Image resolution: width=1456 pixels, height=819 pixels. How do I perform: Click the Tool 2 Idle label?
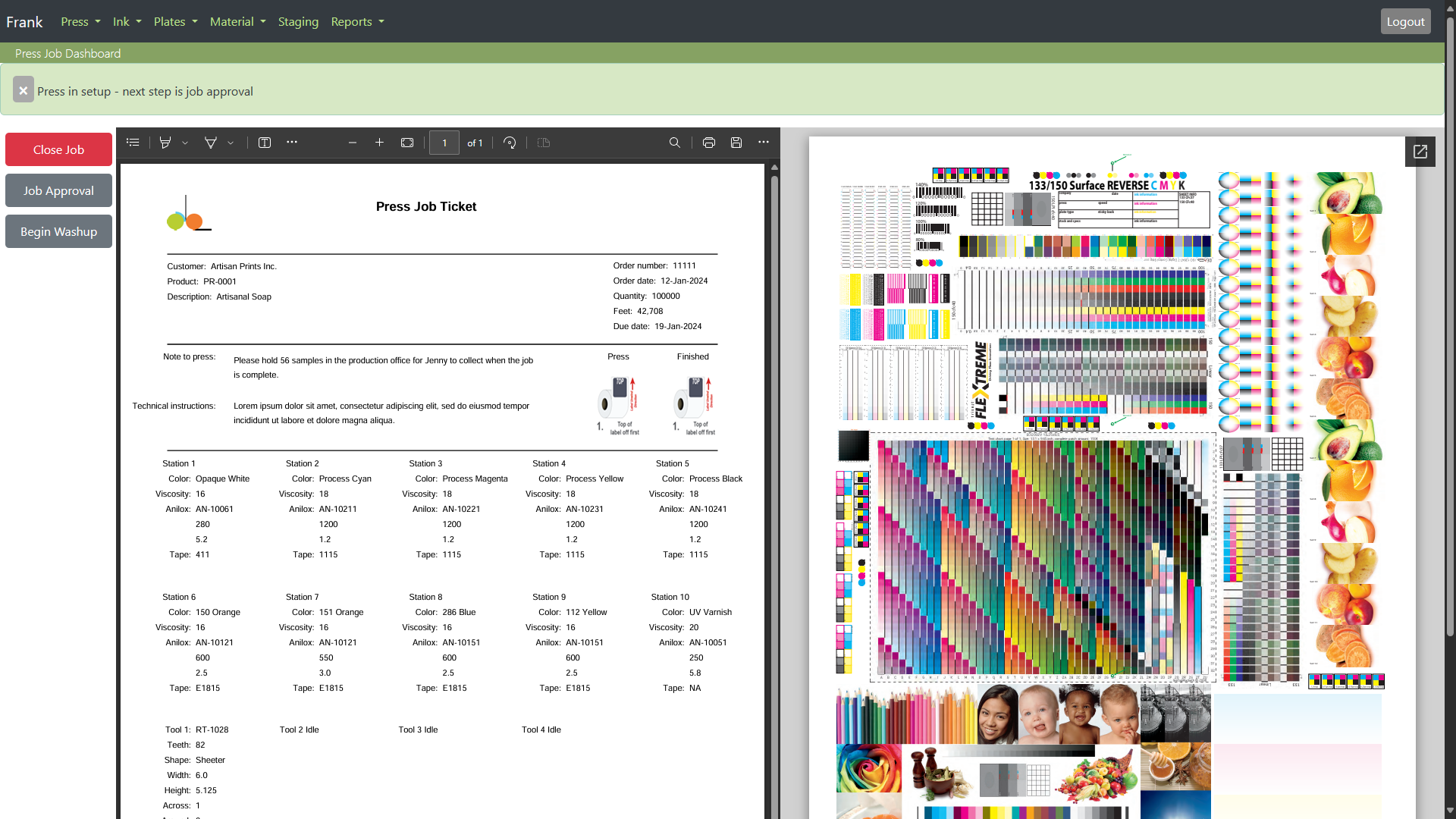[299, 730]
